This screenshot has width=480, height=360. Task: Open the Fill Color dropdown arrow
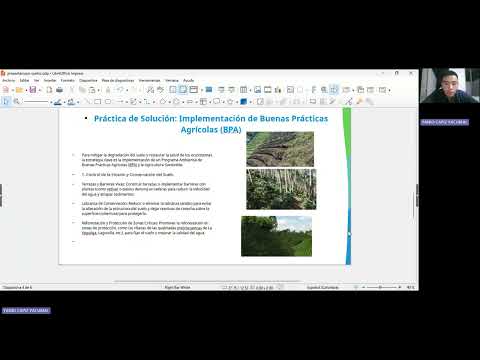point(78,102)
